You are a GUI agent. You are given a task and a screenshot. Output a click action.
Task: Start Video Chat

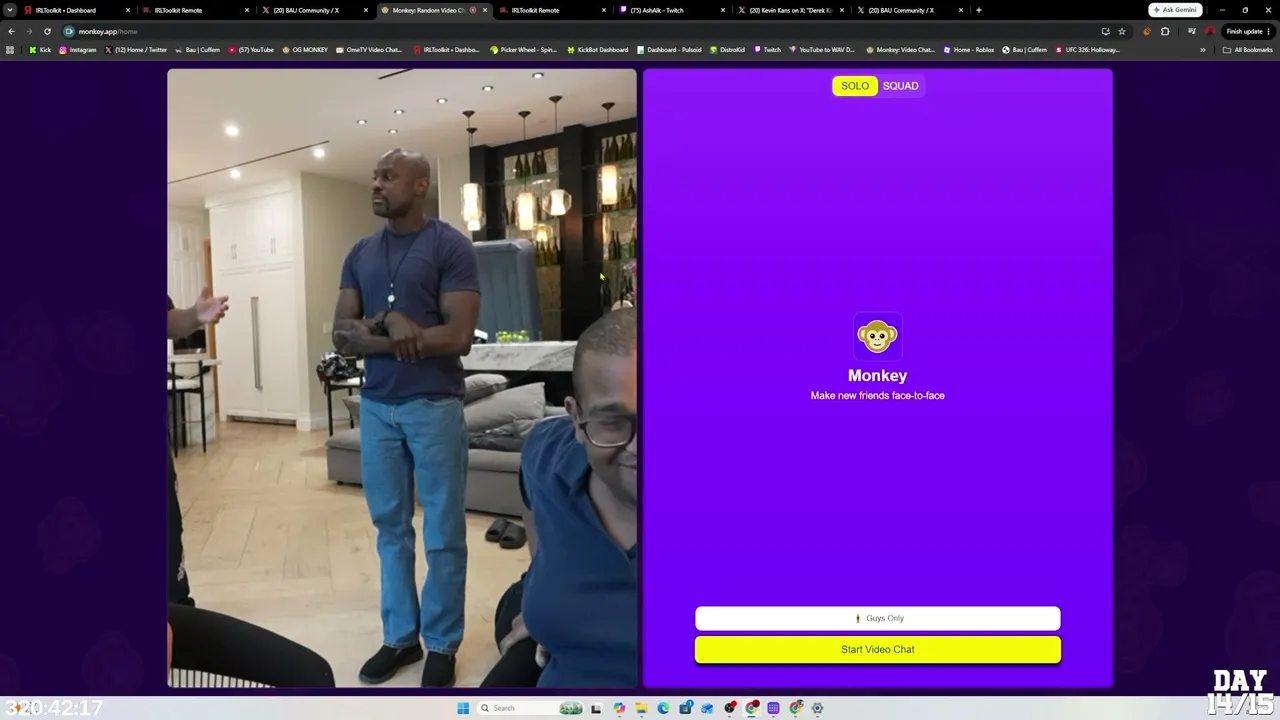[x=878, y=650]
